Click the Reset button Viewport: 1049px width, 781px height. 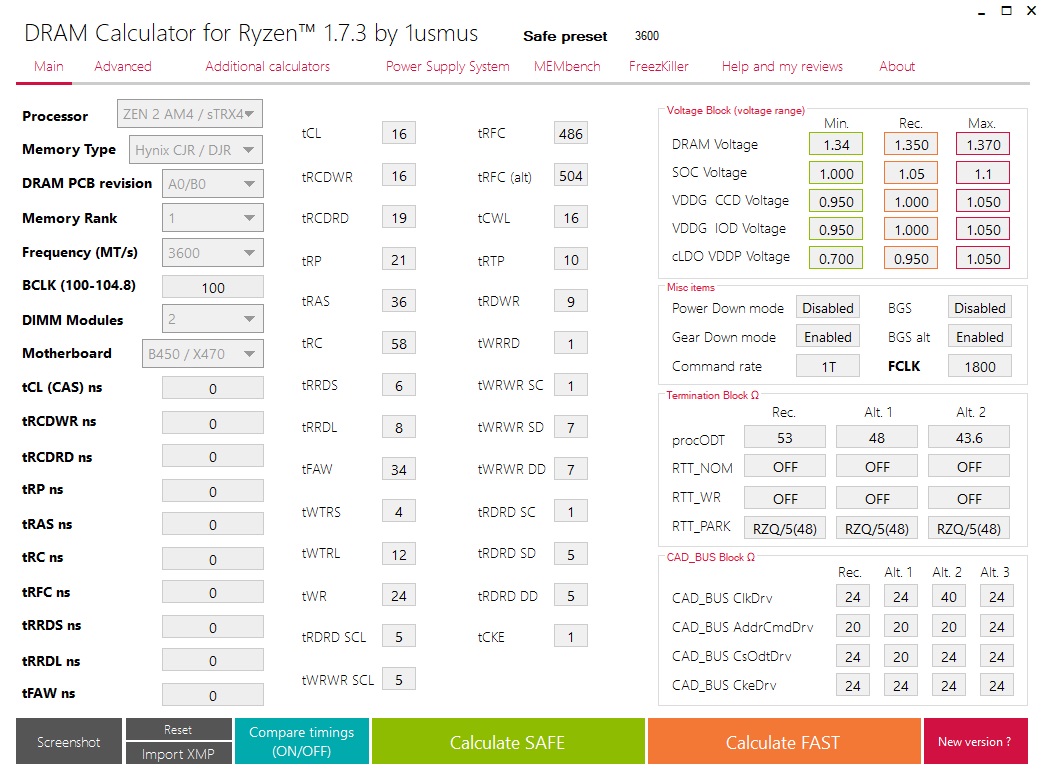click(x=179, y=729)
